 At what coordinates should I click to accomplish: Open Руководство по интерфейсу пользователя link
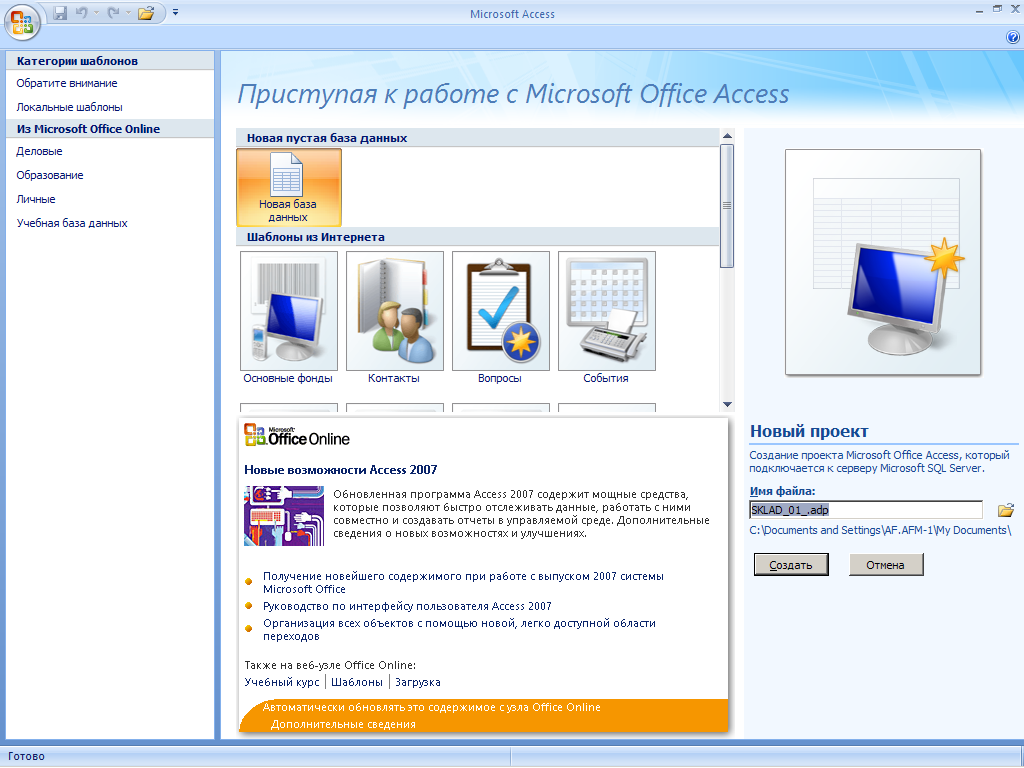(407, 606)
